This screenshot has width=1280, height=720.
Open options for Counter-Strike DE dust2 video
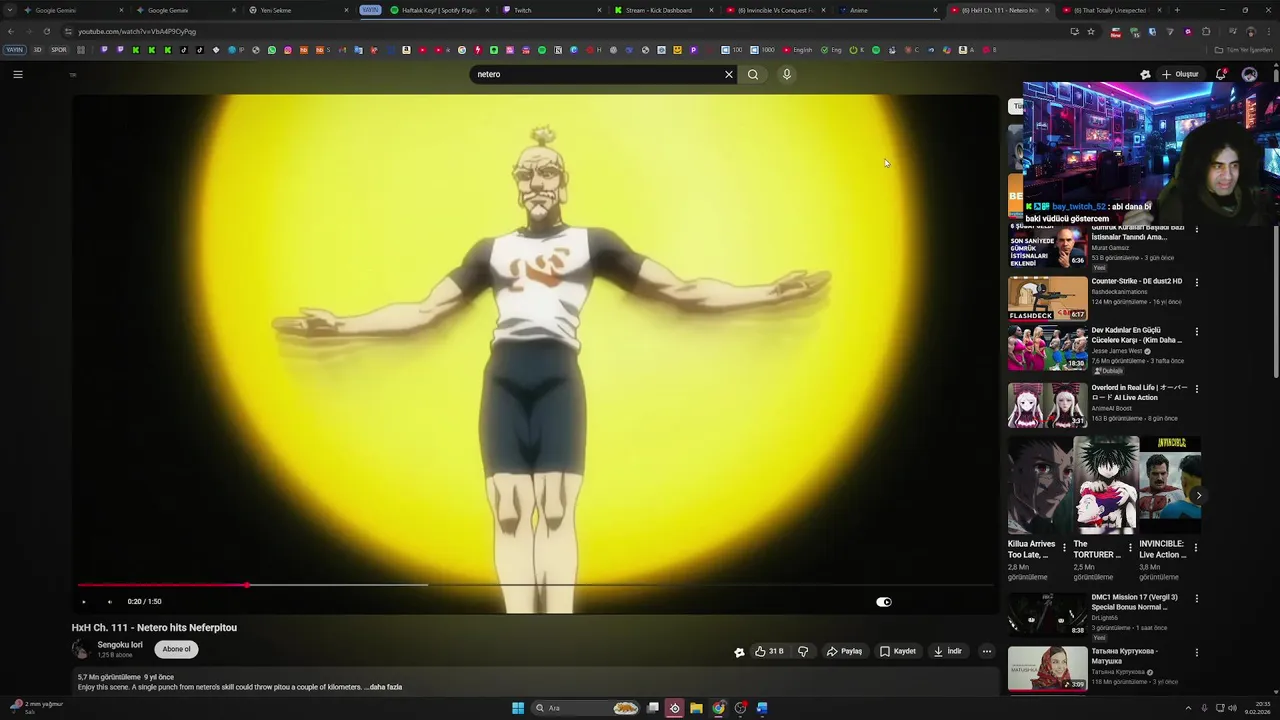tap(1197, 282)
